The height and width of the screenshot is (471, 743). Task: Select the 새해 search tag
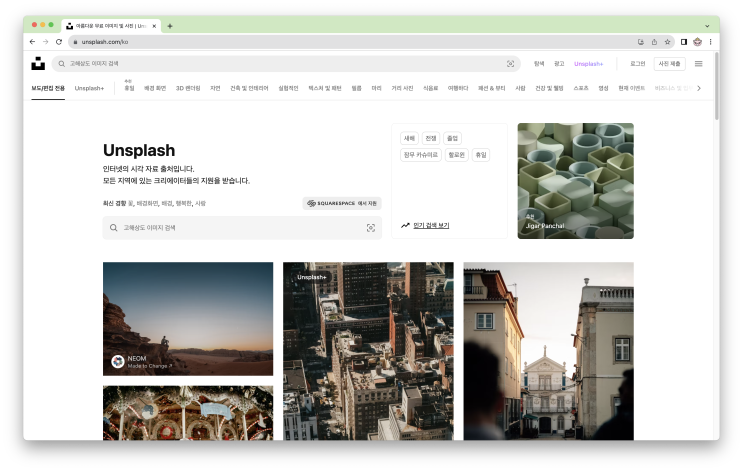tap(409, 138)
